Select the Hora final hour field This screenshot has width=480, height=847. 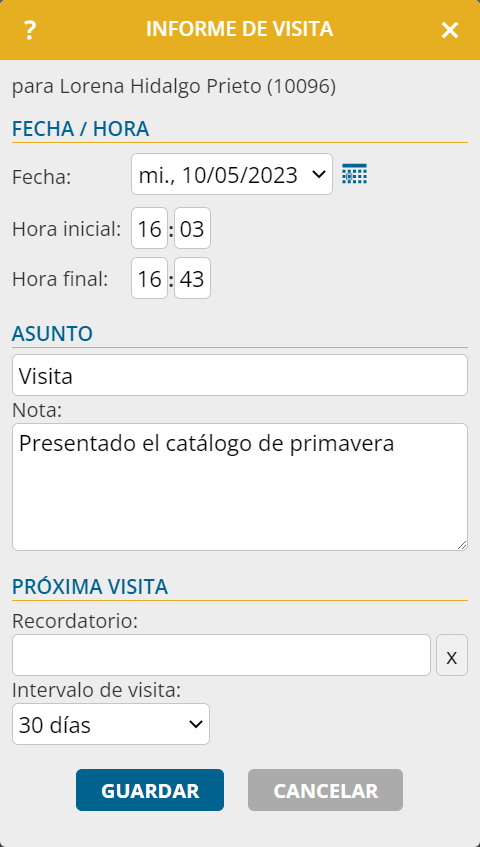150,278
